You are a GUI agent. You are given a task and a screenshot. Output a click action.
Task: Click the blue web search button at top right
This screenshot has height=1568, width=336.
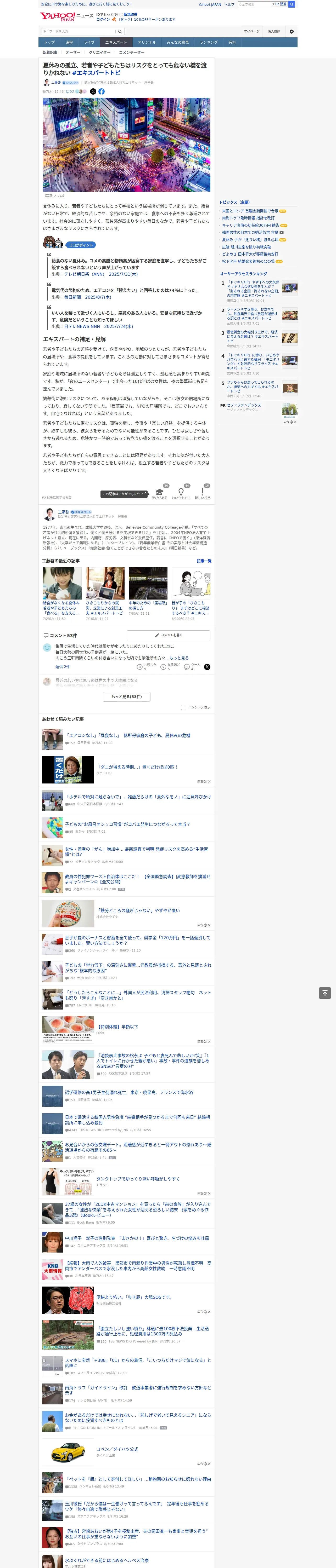pos(292,4)
